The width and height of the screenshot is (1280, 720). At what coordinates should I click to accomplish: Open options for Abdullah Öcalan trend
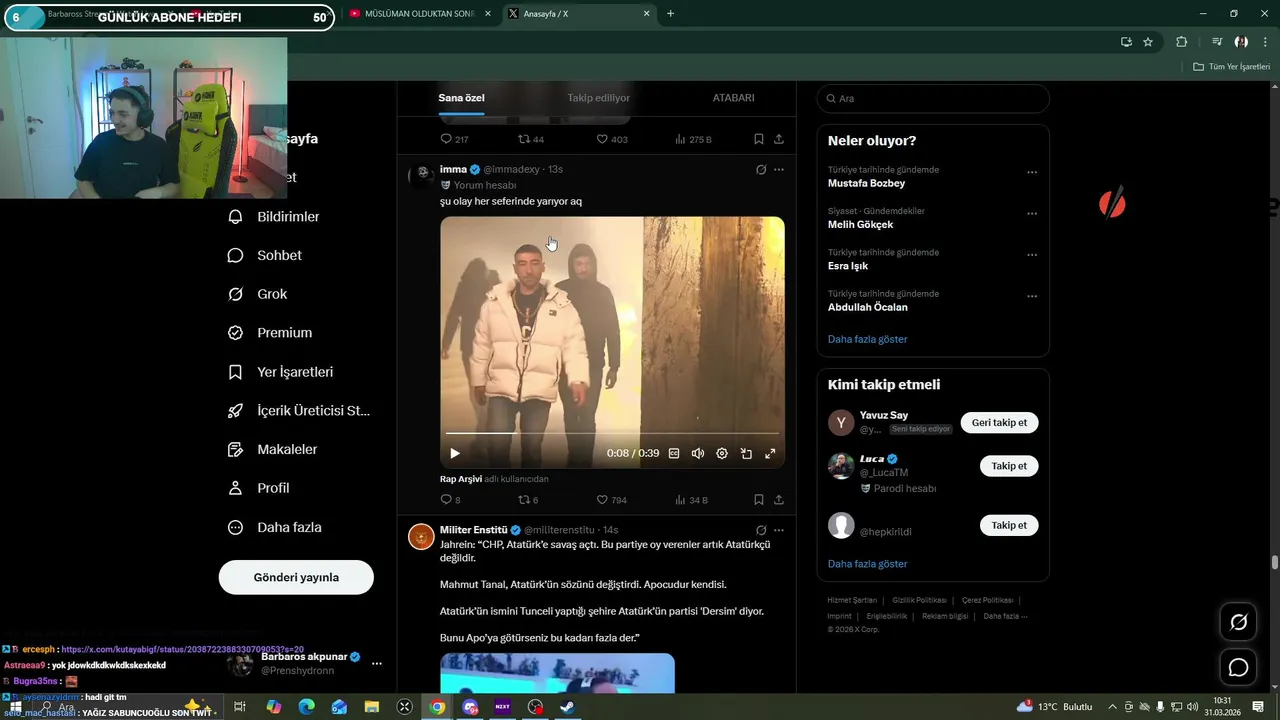tap(1032, 296)
